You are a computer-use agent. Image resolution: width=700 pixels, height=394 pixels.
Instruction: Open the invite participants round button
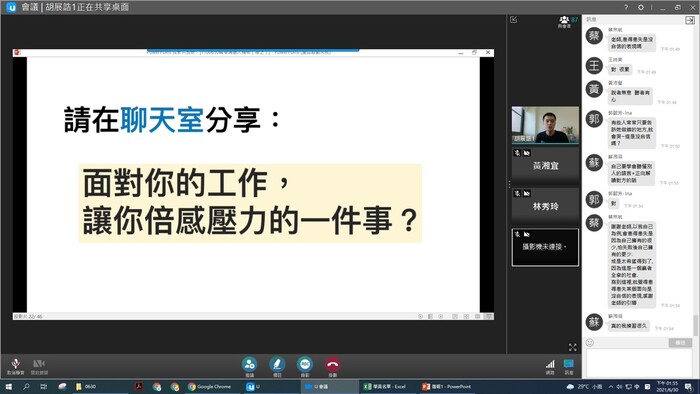[x=250, y=365]
